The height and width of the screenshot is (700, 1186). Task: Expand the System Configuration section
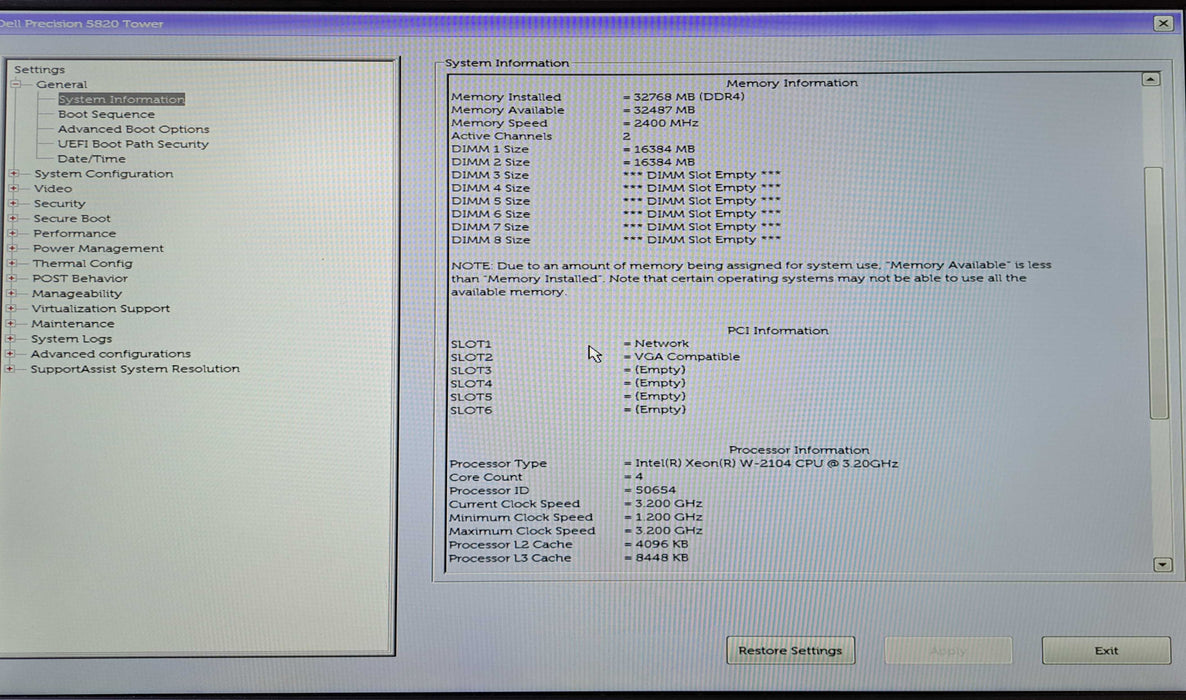tap(14, 173)
